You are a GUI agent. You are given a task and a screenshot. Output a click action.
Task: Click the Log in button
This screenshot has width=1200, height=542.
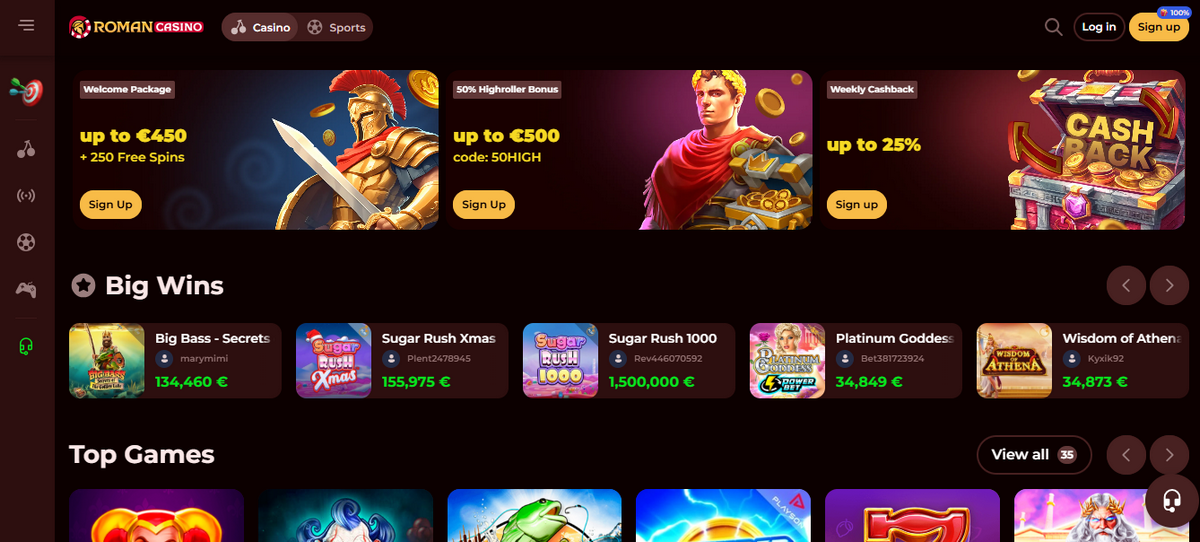(x=1098, y=27)
